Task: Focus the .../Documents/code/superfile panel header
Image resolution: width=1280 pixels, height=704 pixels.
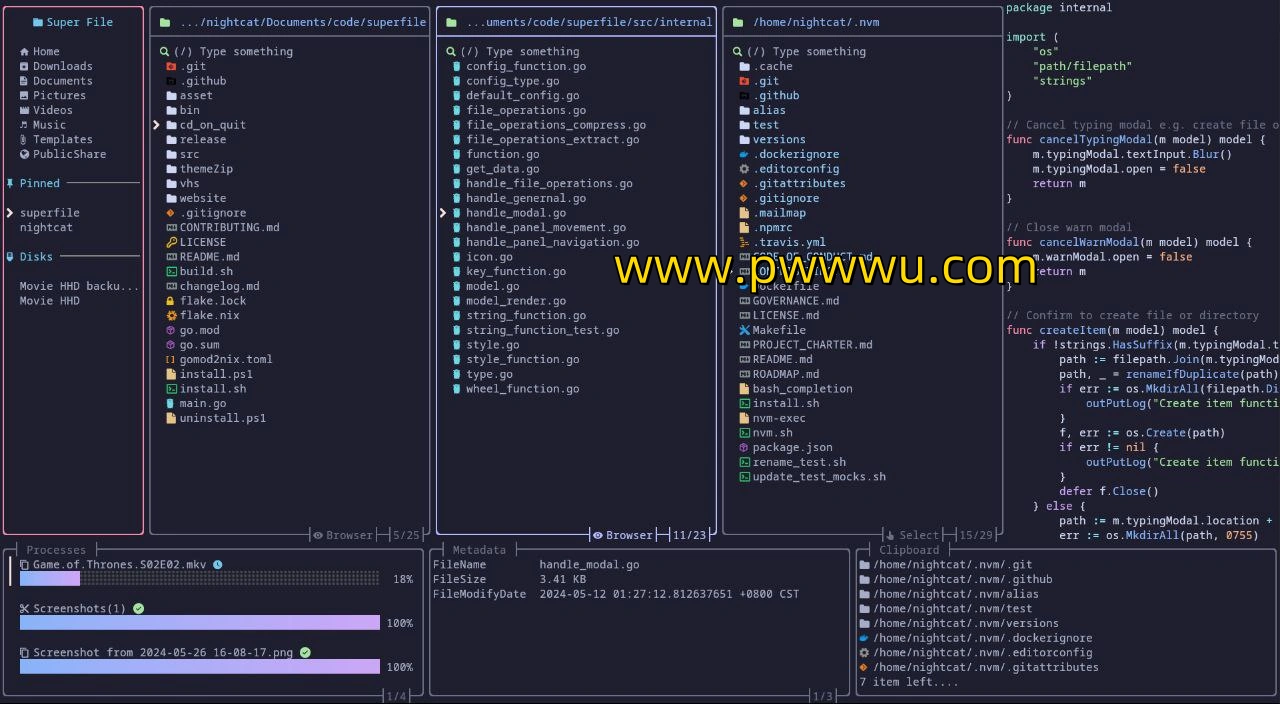Action: (x=292, y=22)
